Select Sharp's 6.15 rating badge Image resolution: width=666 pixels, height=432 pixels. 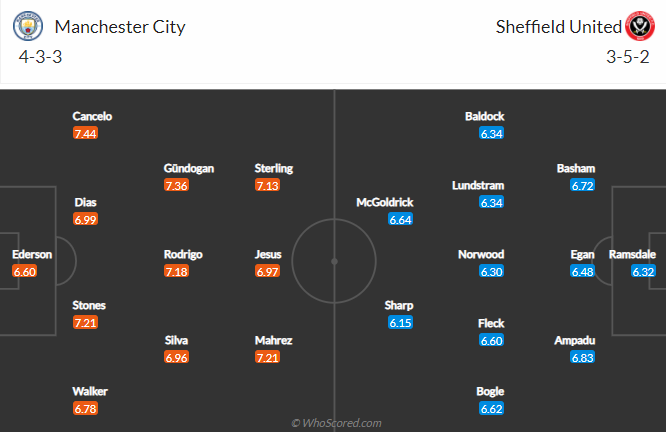(x=401, y=323)
